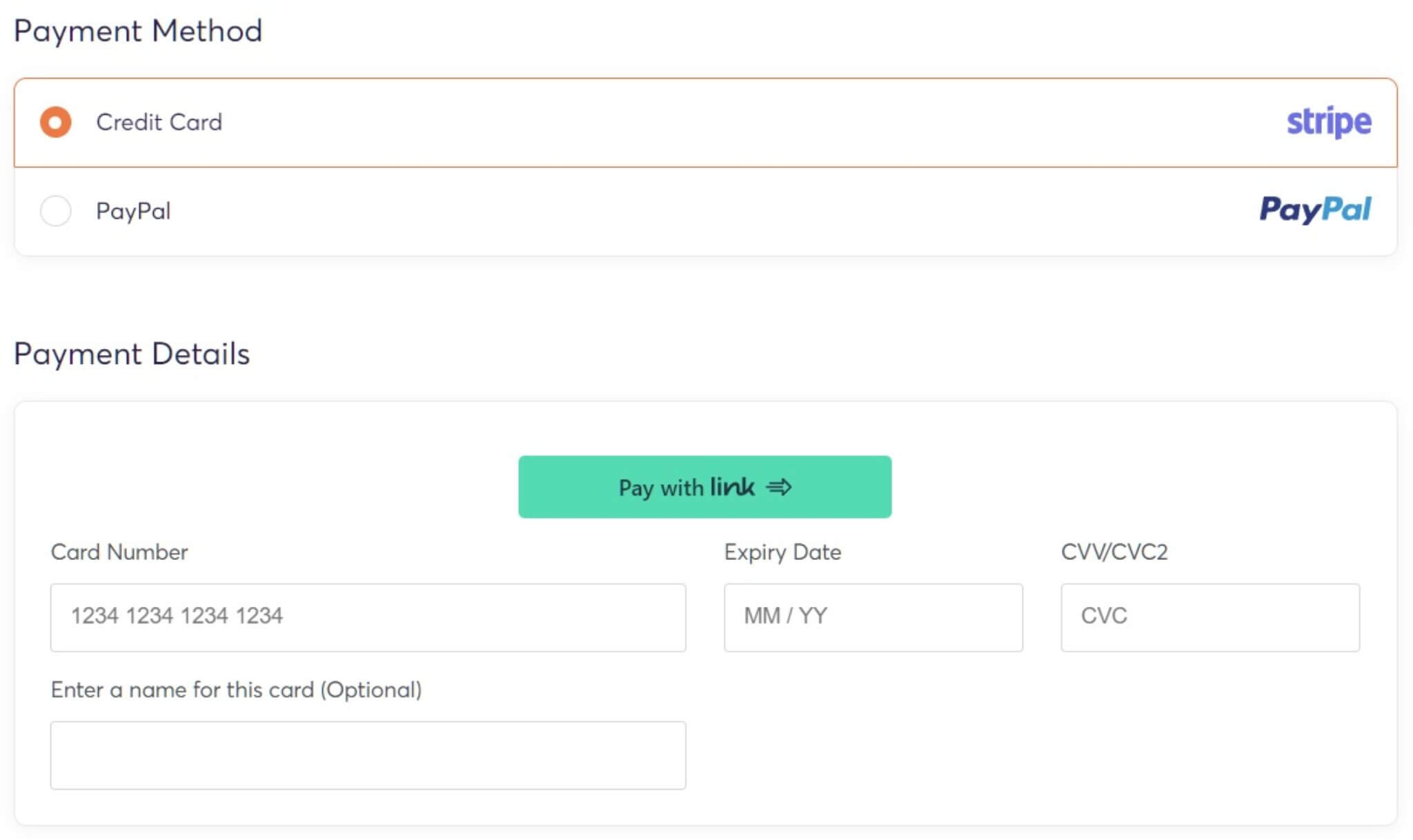This screenshot has height=840, width=1413.
Task: Click the Payment Details heading
Action: [x=132, y=354]
